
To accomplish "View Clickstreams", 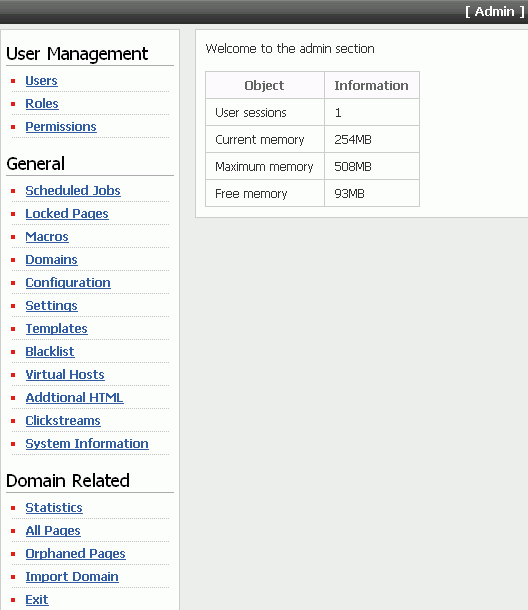I will [x=63, y=420].
